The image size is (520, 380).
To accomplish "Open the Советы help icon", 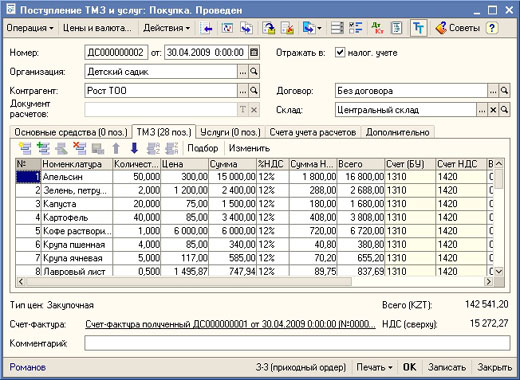I will (457, 28).
